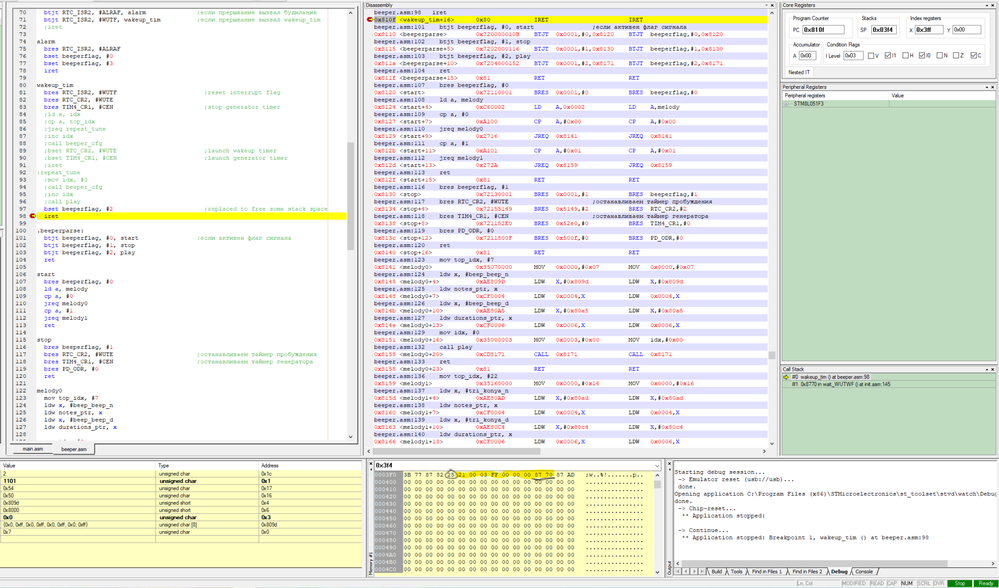Close the Memory pane with its X
999x588 pixels.
[371, 463]
